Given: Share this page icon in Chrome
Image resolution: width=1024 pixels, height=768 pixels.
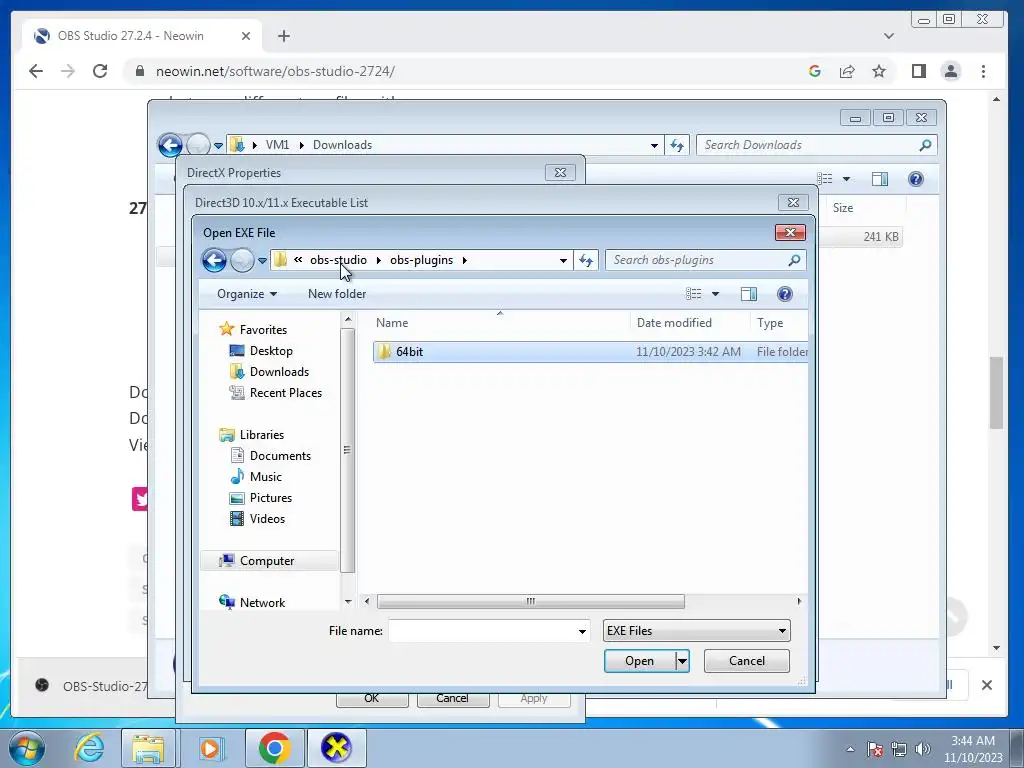Looking at the screenshot, I should 847,71.
